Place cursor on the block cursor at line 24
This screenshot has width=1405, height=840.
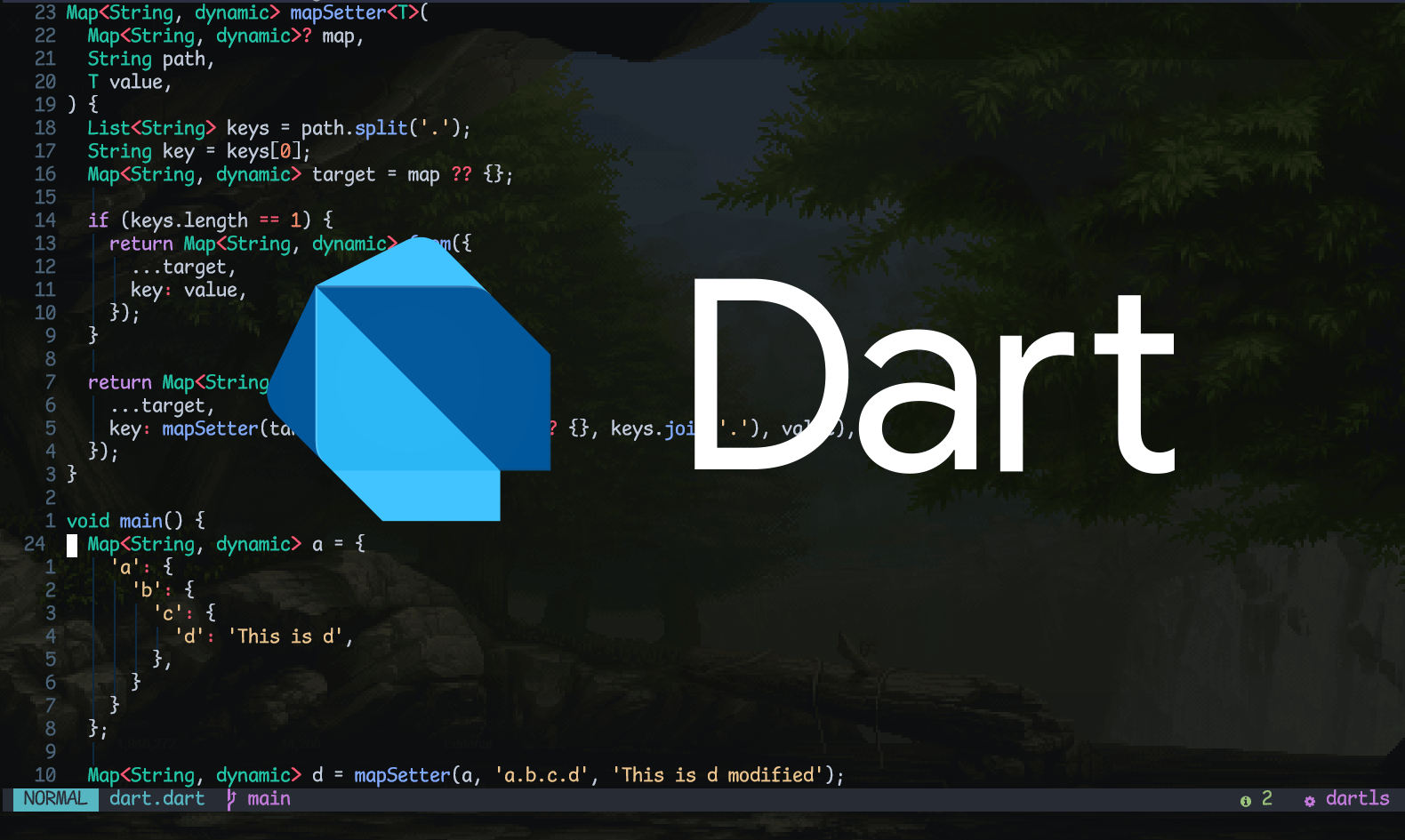coord(72,545)
